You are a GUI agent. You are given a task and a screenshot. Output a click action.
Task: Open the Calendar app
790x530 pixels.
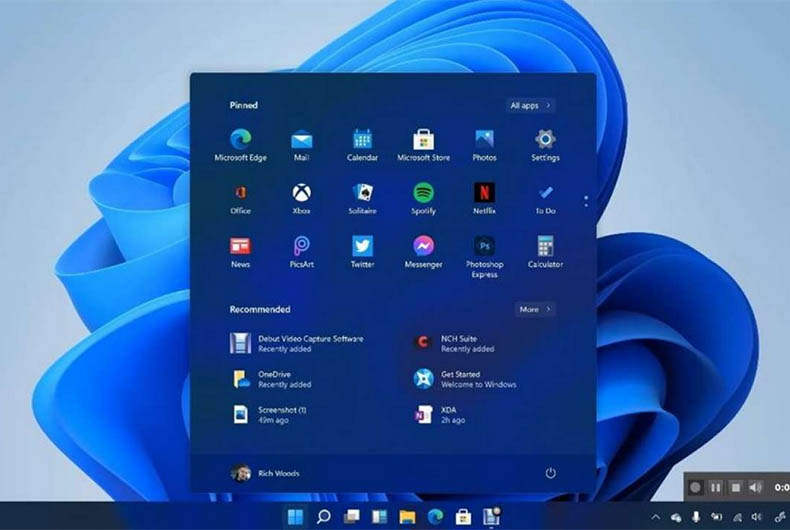[x=362, y=145]
